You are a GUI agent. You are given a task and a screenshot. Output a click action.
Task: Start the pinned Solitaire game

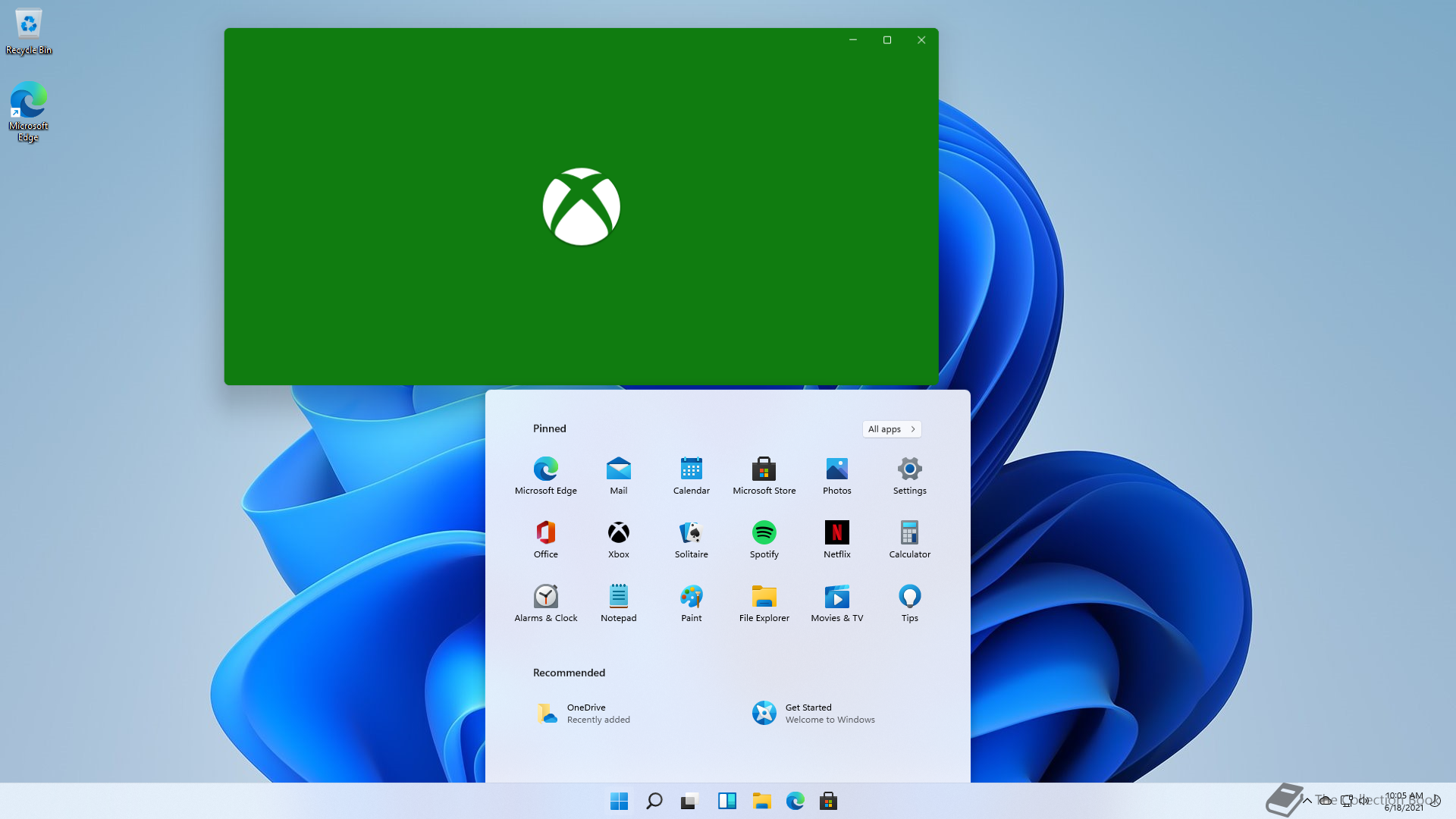[x=691, y=539]
